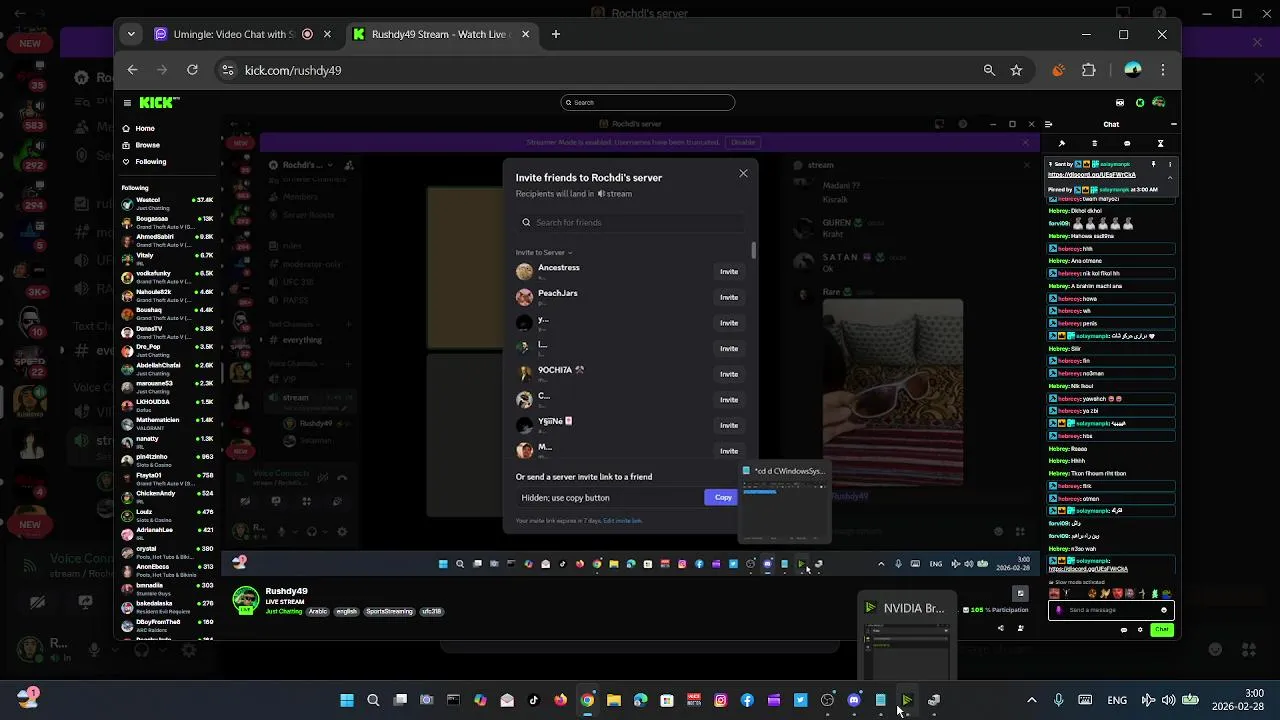This screenshot has height=720, width=1280.
Task: Open the Kick account avatar menu
Action: tap(1158, 102)
